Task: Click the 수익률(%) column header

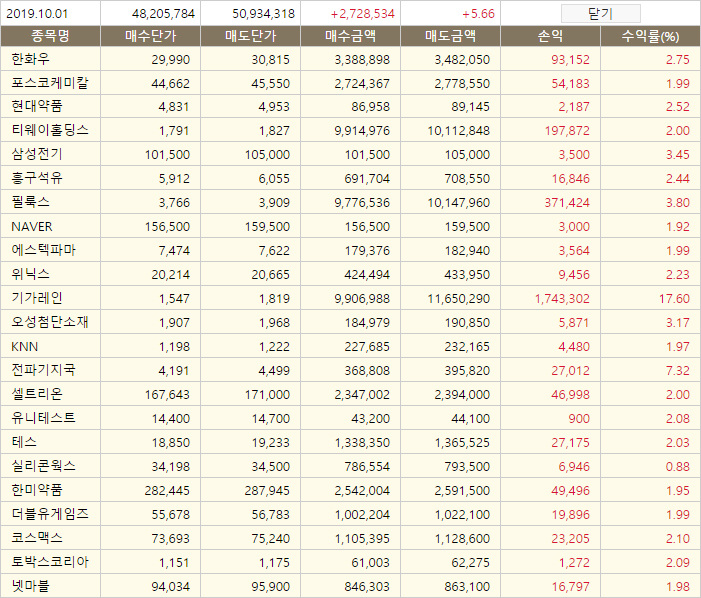Action: pyautogui.click(x=650, y=36)
